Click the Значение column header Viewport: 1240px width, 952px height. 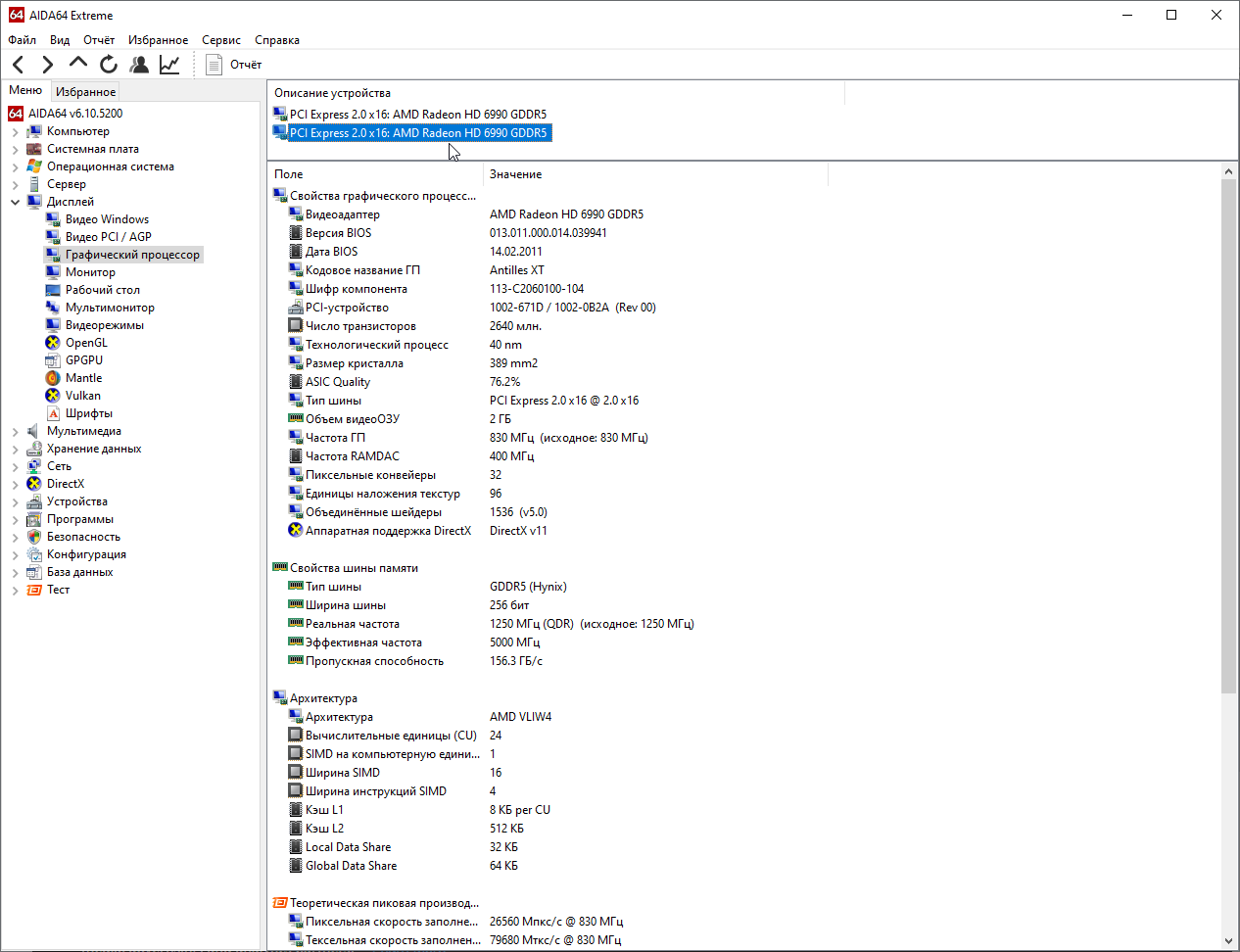(655, 174)
